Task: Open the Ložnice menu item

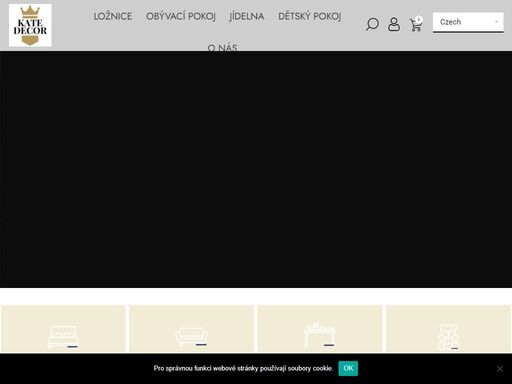Action: point(113,16)
